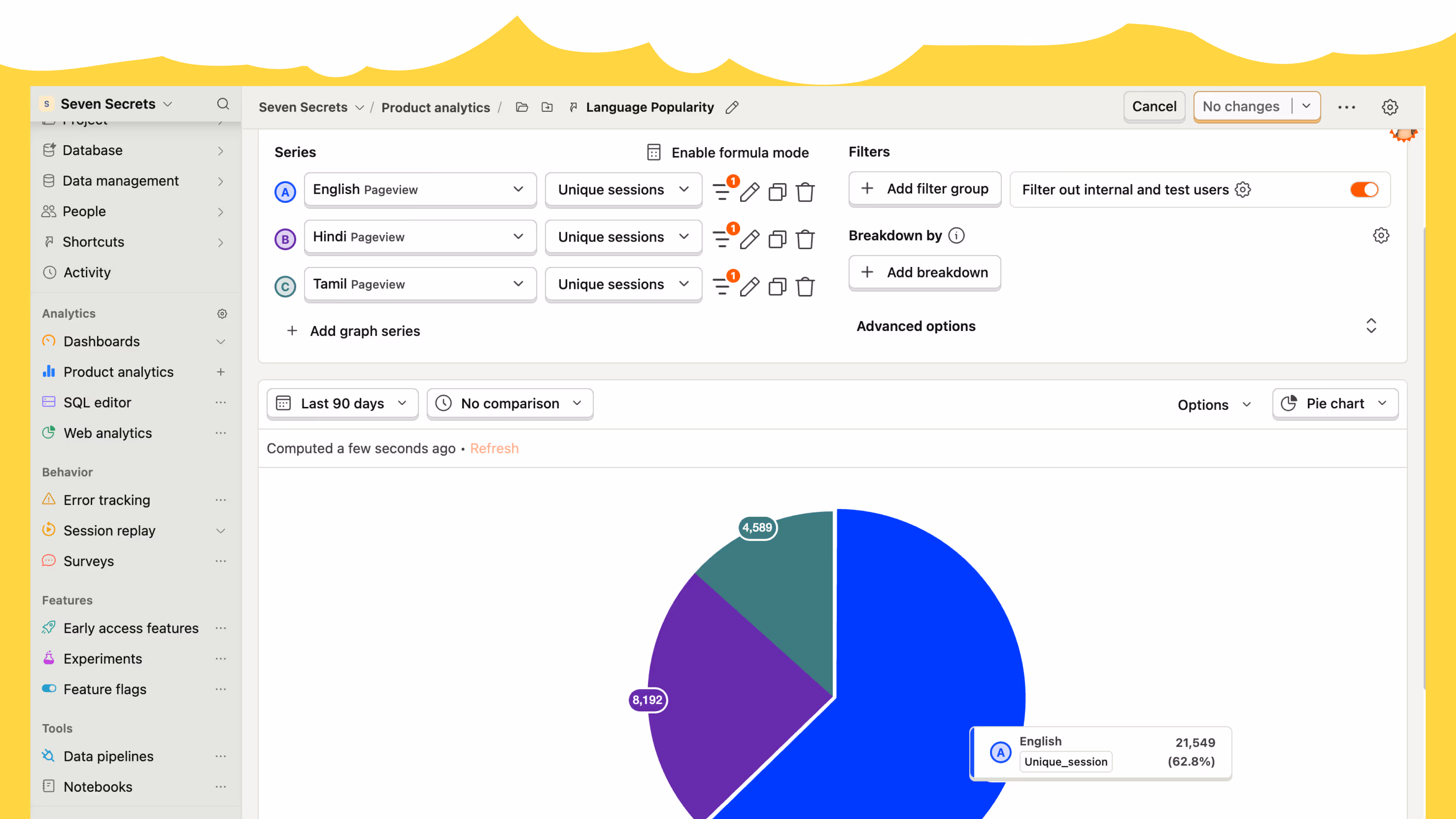
Task: Click the Breakdown by info icon
Action: 956,236
